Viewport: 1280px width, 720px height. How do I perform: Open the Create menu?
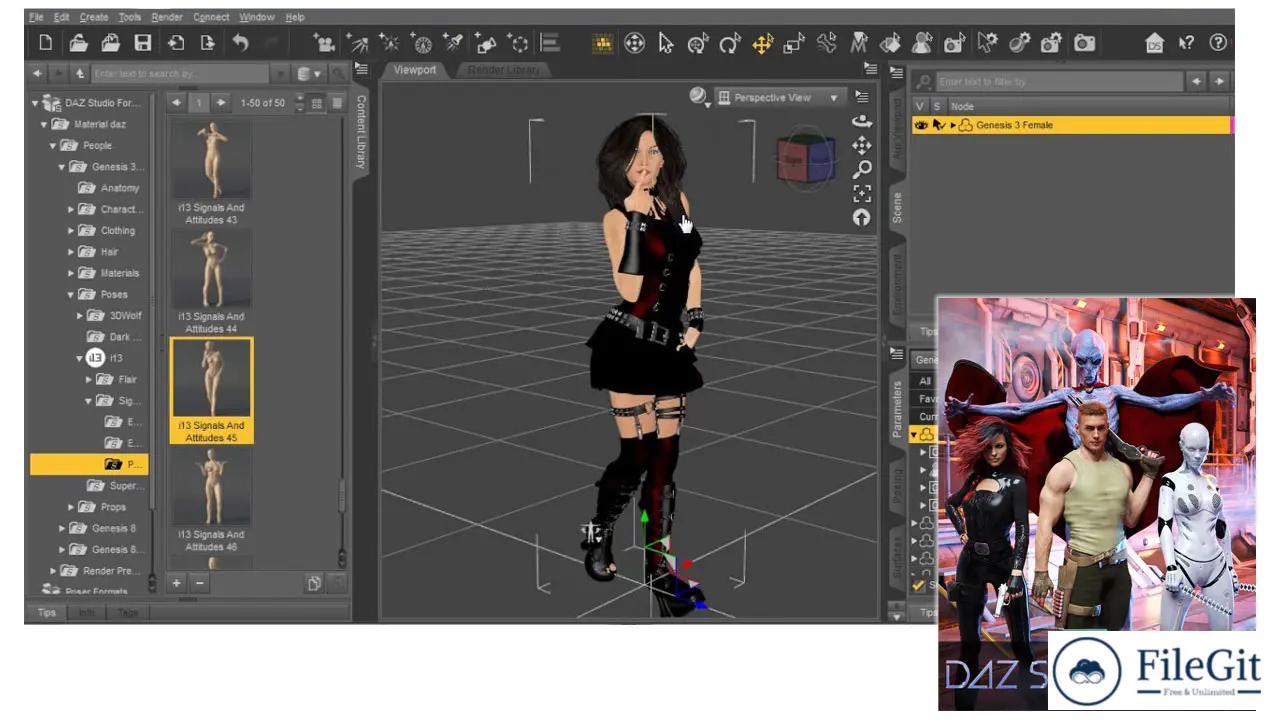pyautogui.click(x=94, y=17)
